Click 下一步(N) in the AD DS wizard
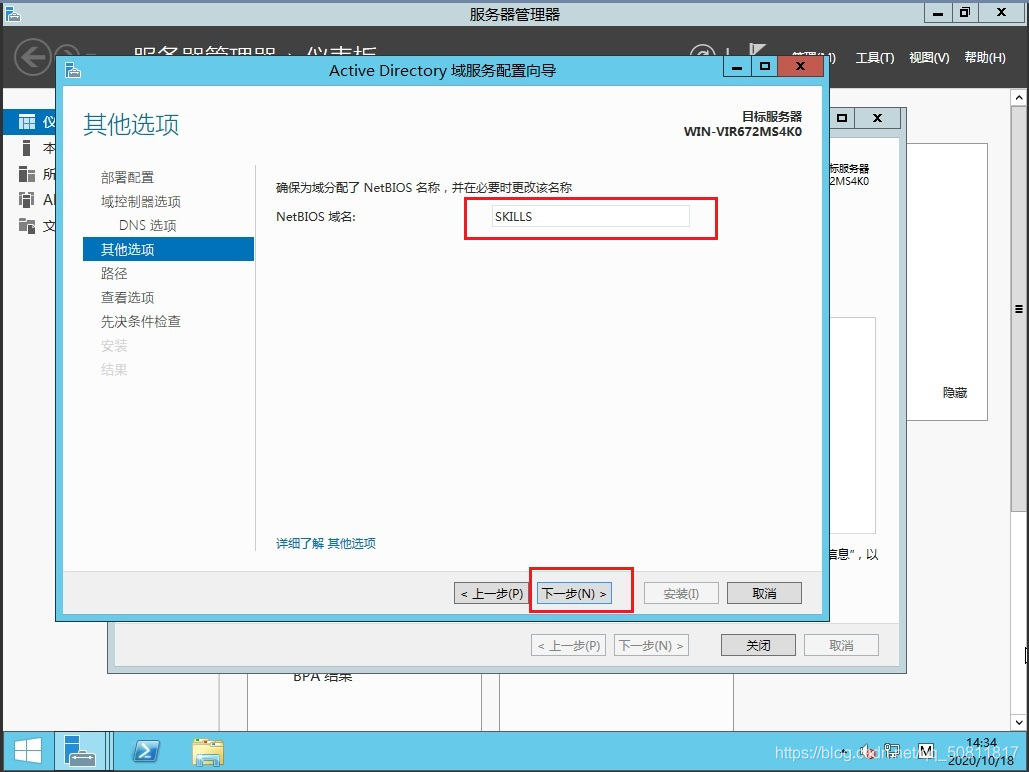The width and height of the screenshot is (1029, 772). pos(574,593)
